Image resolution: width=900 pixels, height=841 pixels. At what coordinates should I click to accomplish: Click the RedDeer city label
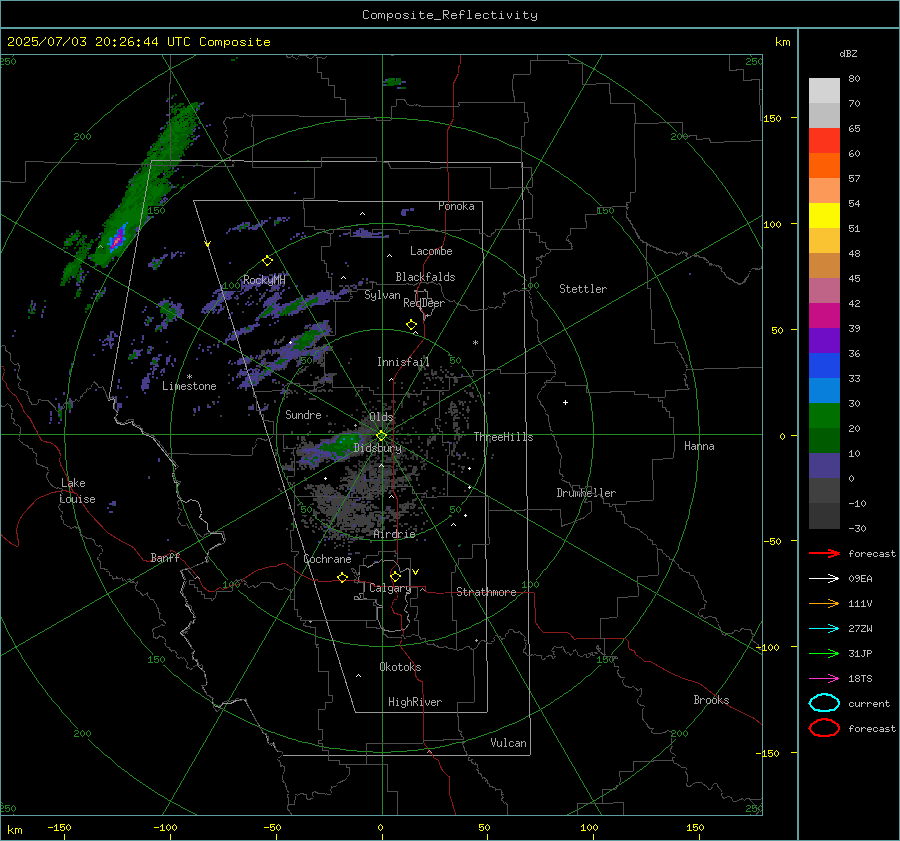coord(424,303)
